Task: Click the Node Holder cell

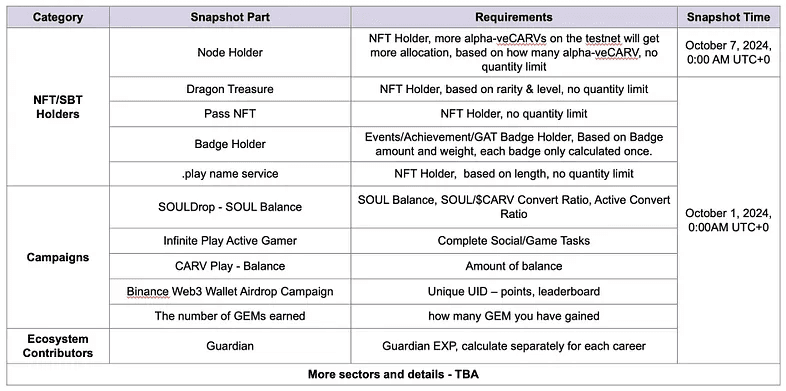Action: tap(230, 52)
